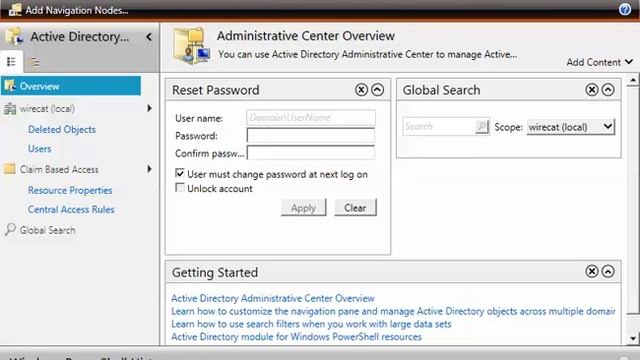Switch to tree view tab in navigation pane

click(x=34, y=62)
